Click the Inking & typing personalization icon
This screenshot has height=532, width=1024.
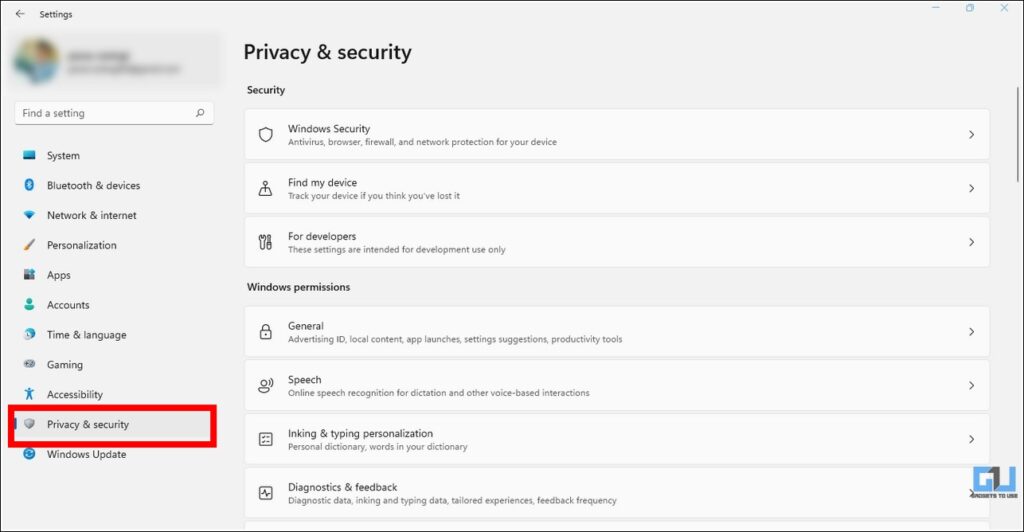[x=266, y=439]
